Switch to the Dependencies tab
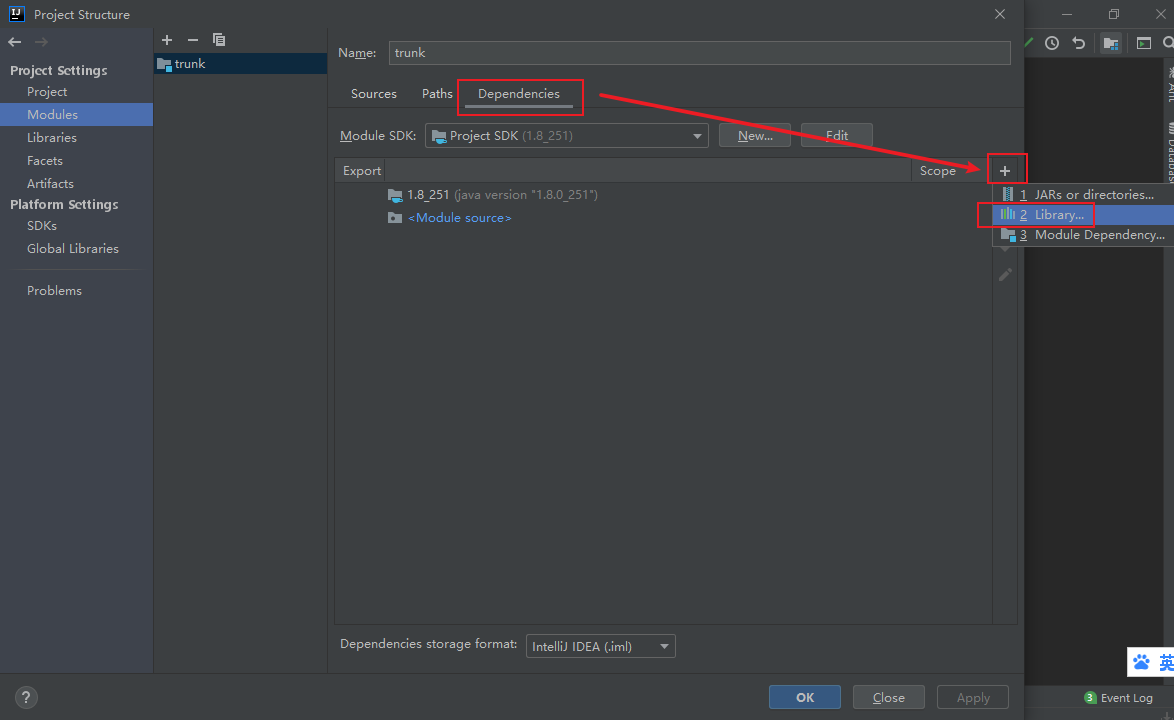Screen dimensions: 1174x720 519,94
